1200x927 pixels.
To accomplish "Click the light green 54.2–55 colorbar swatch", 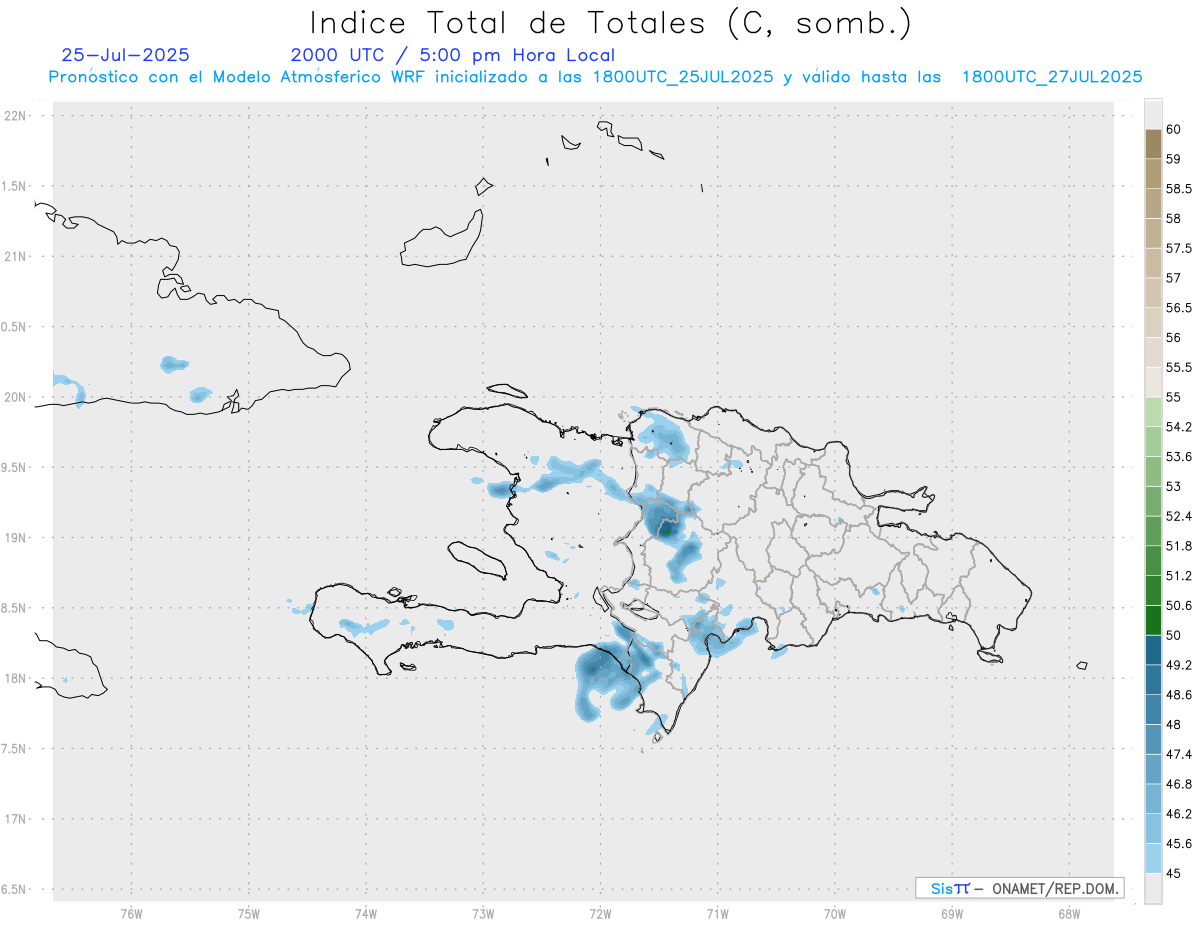I will 1153,412.
